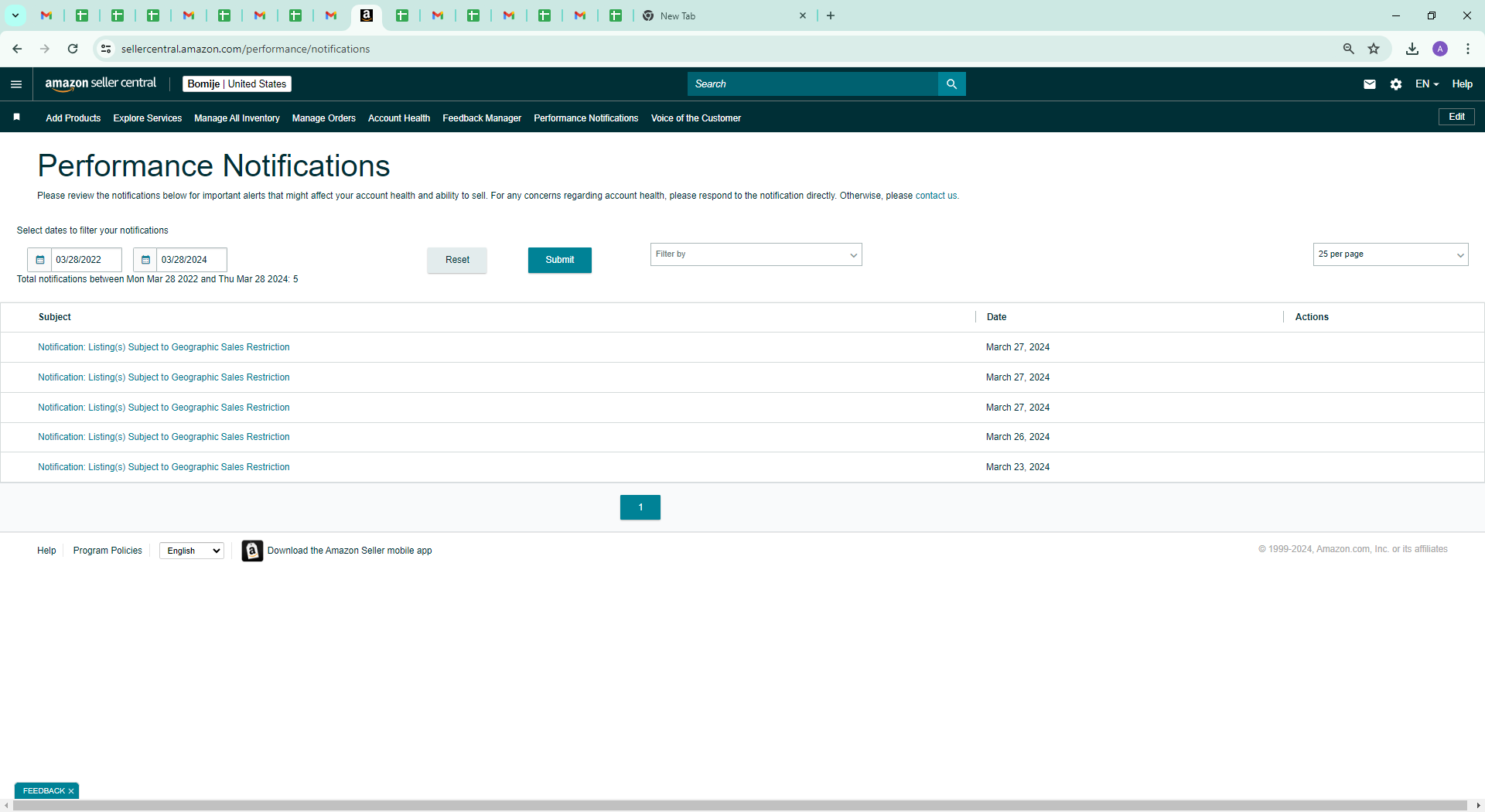Click the horizontal scrollbar right arrow
1485x812 pixels.
tap(1479, 806)
